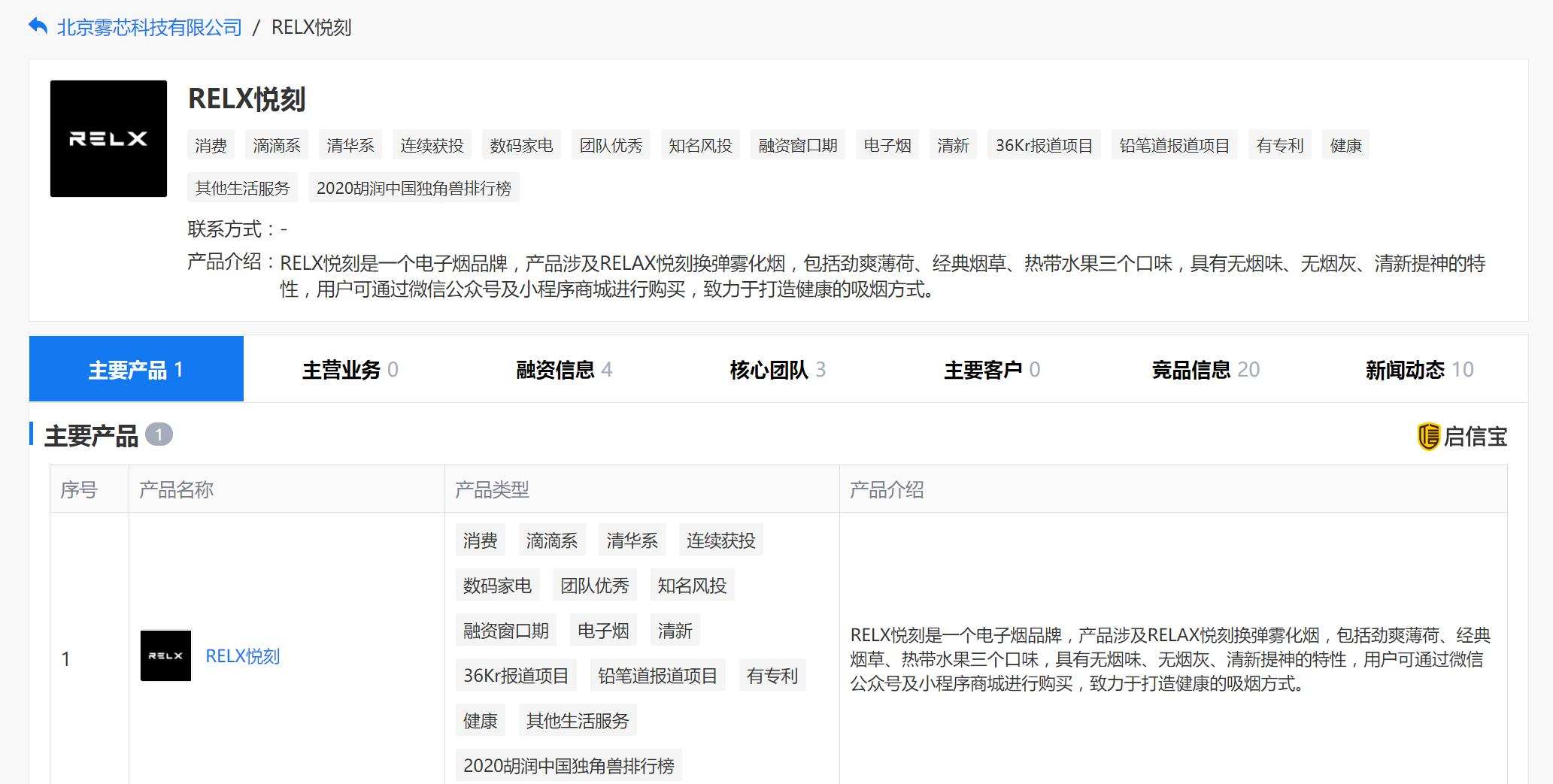Screen dimensions: 1553x784
Task: Select the 有专利 tag in product table
Action: pyautogui.click(x=772, y=675)
